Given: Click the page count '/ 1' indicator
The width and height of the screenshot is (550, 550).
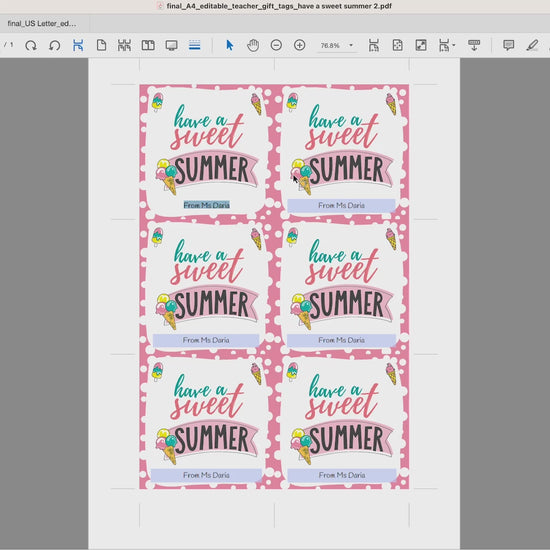Looking at the screenshot, I should (x=9, y=45).
